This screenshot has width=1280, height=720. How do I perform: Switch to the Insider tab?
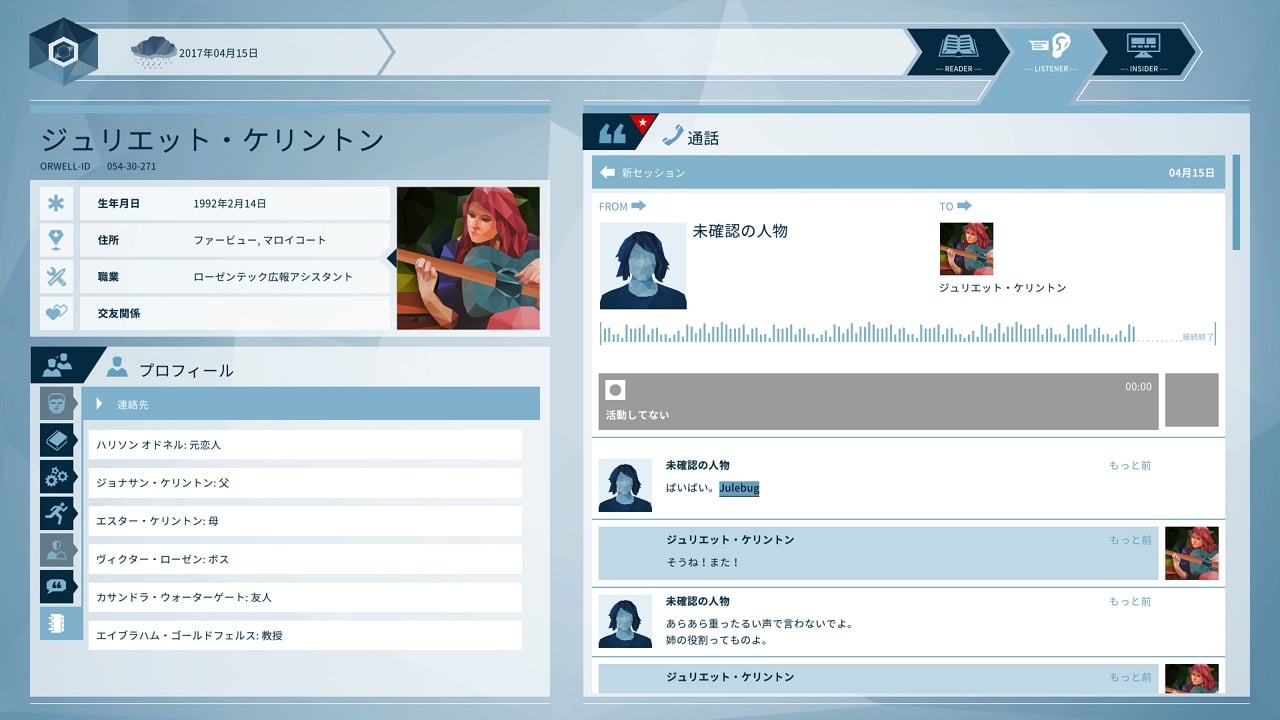coord(1143,51)
